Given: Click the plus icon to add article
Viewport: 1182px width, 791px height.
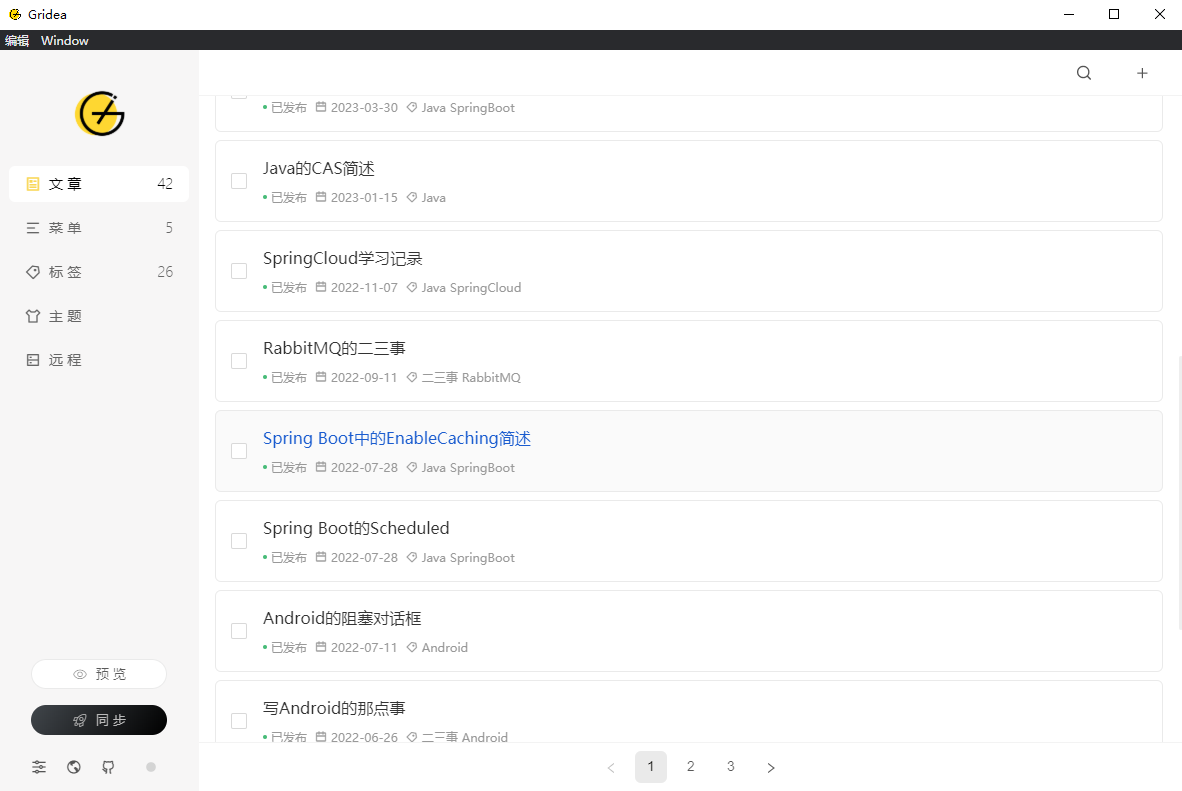Looking at the screenshot, I should [1142, 73].
